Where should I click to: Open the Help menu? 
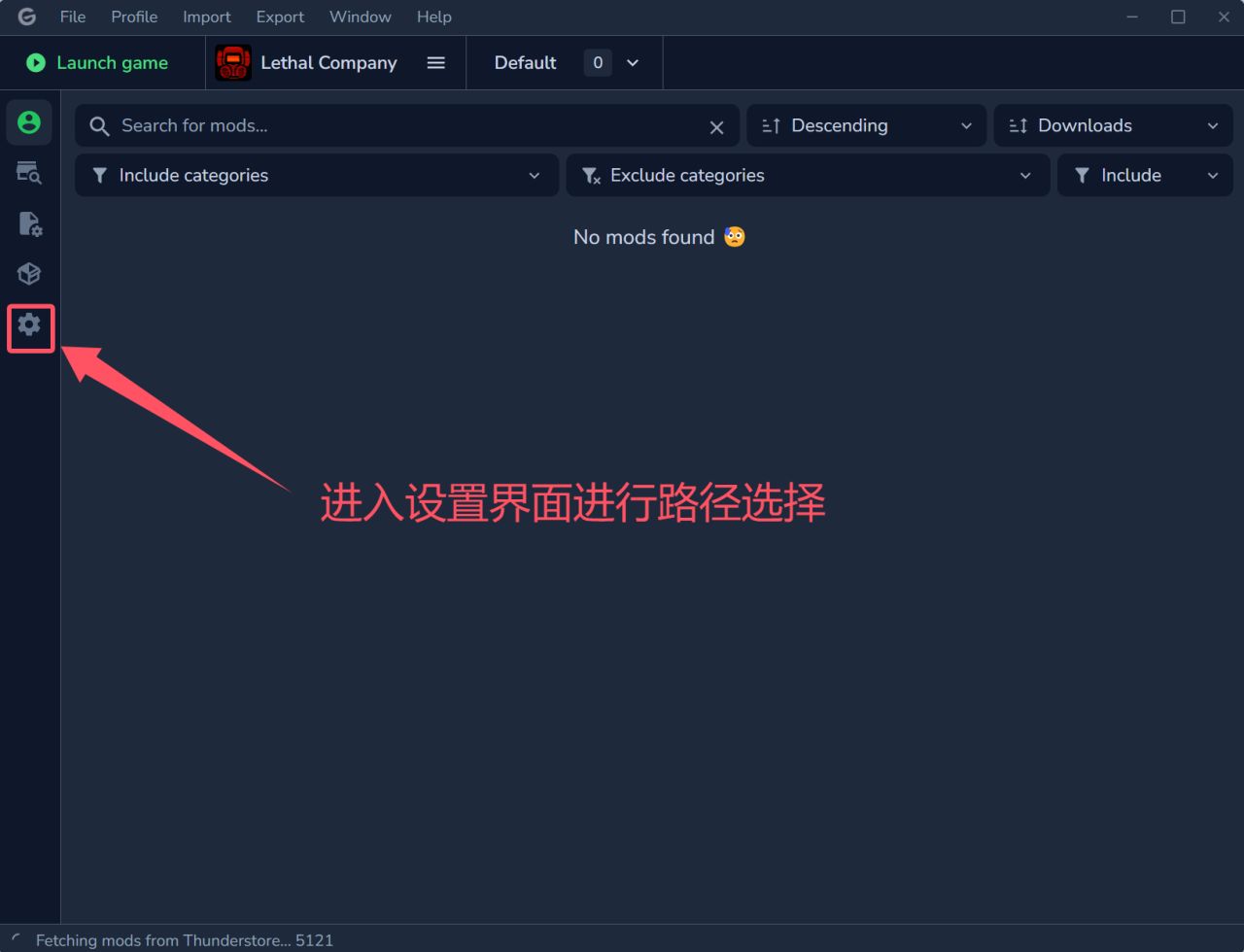[433, 17]
